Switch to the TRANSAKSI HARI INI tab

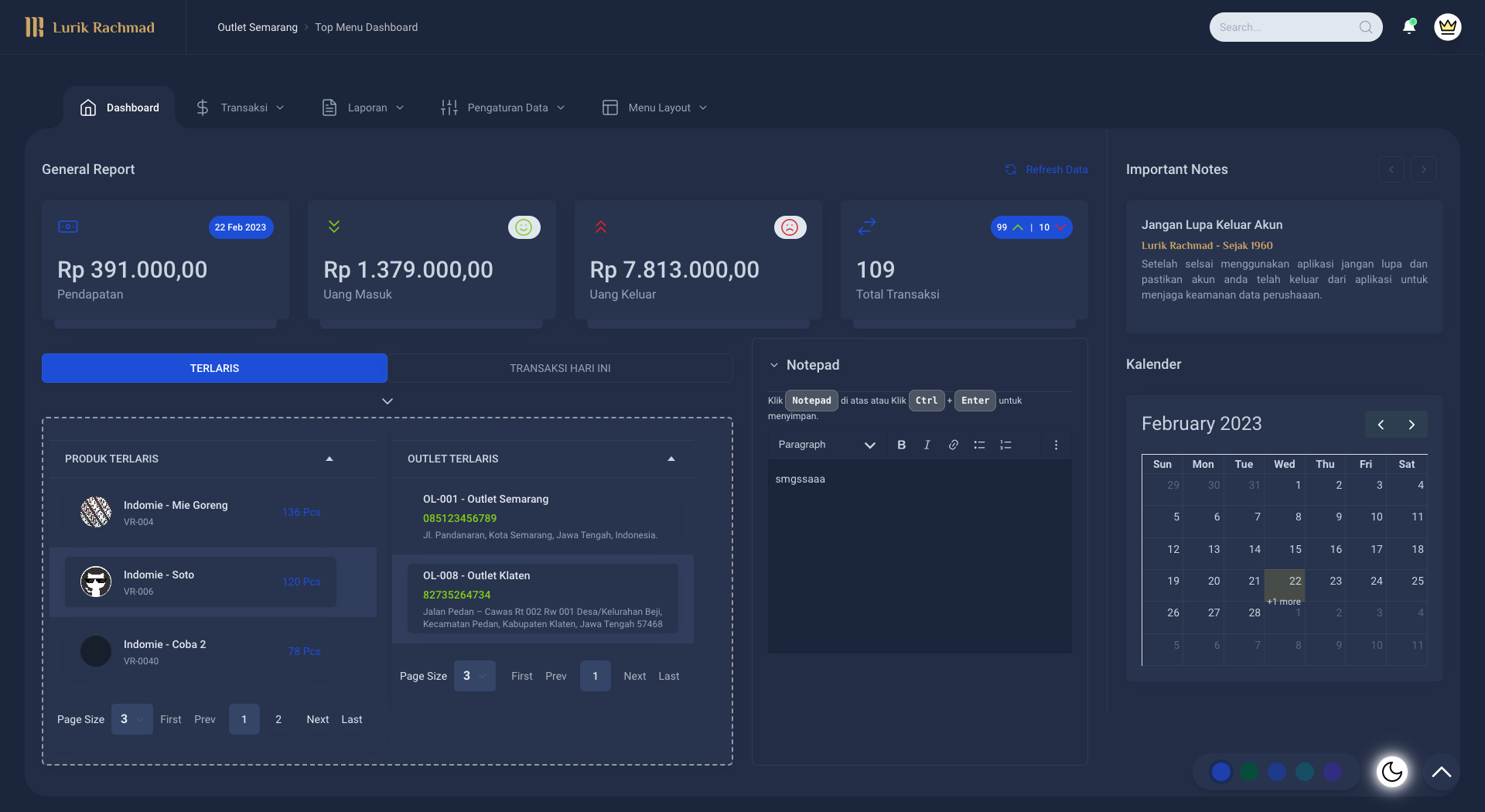point(562,368)
